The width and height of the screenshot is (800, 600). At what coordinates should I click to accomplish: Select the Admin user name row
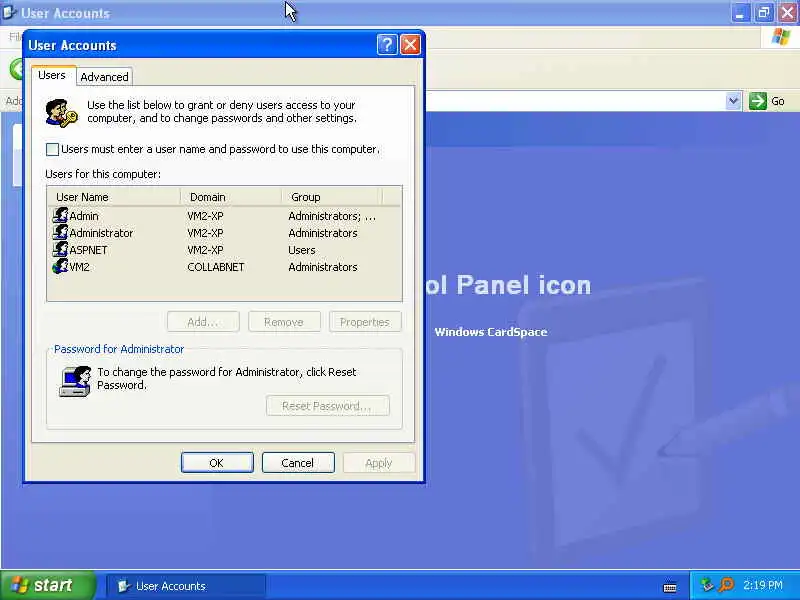pyautogui.click(x=84, y=216)
